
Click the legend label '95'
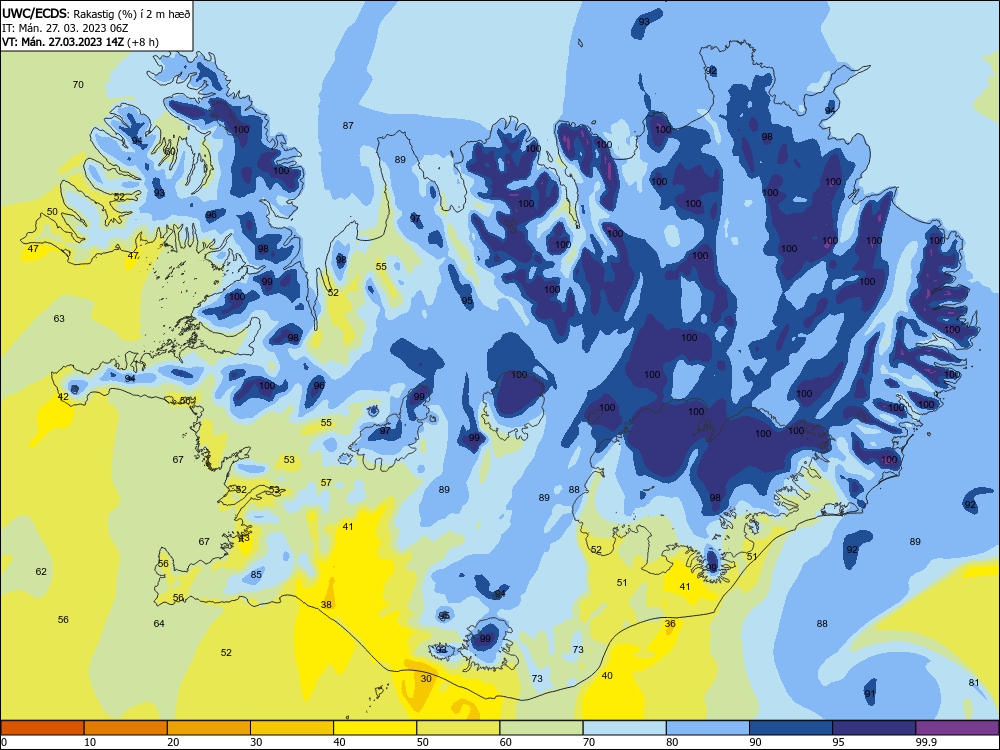point(839,742)
